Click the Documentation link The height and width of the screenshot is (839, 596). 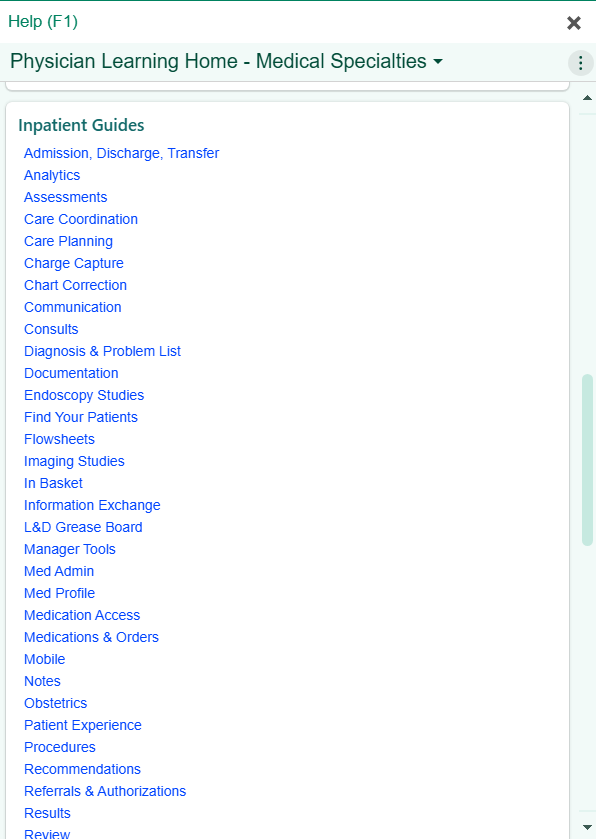(x=71, y=372)
